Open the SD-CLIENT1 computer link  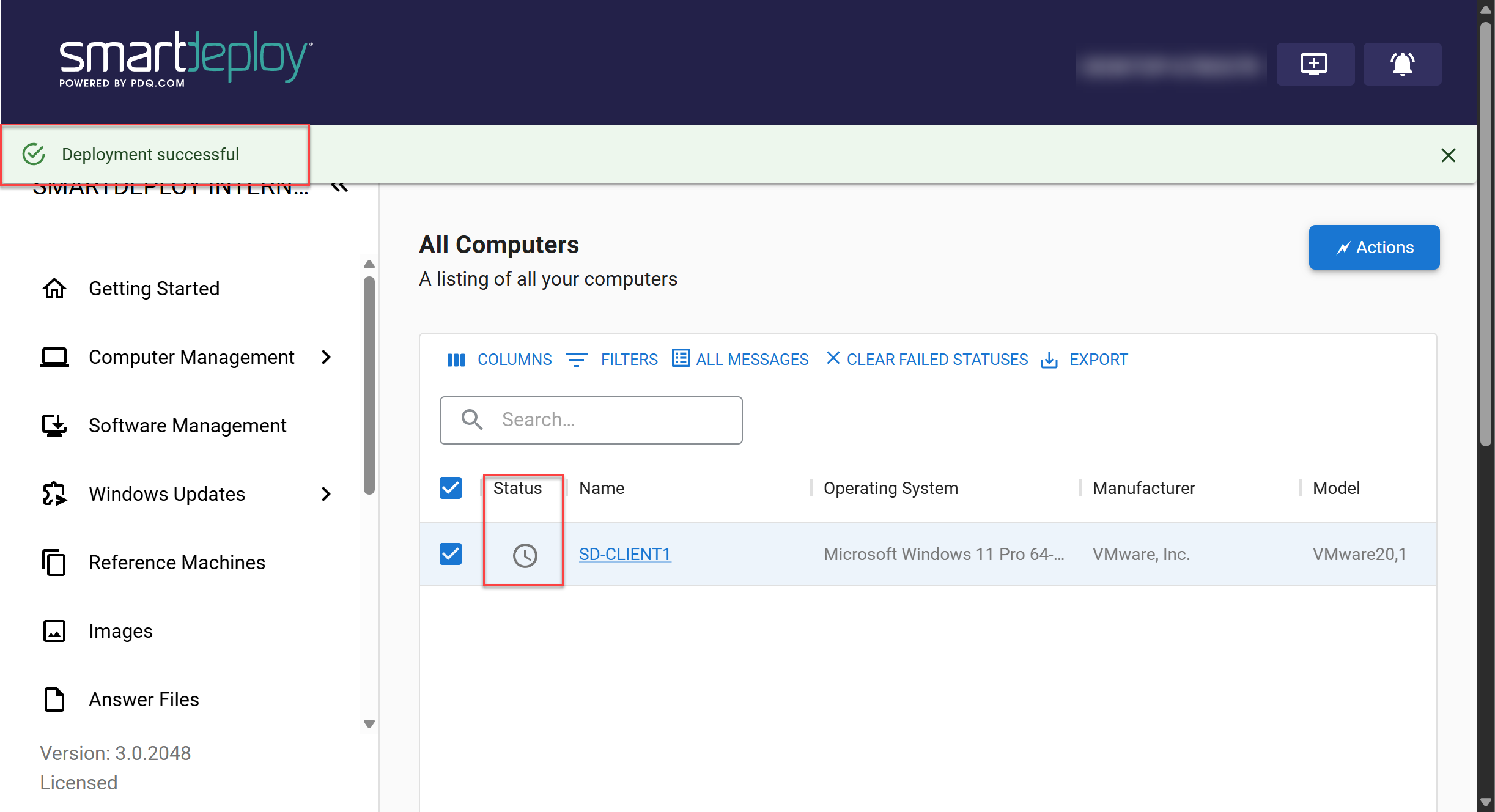pyautogui.click(x=624, y=554)
